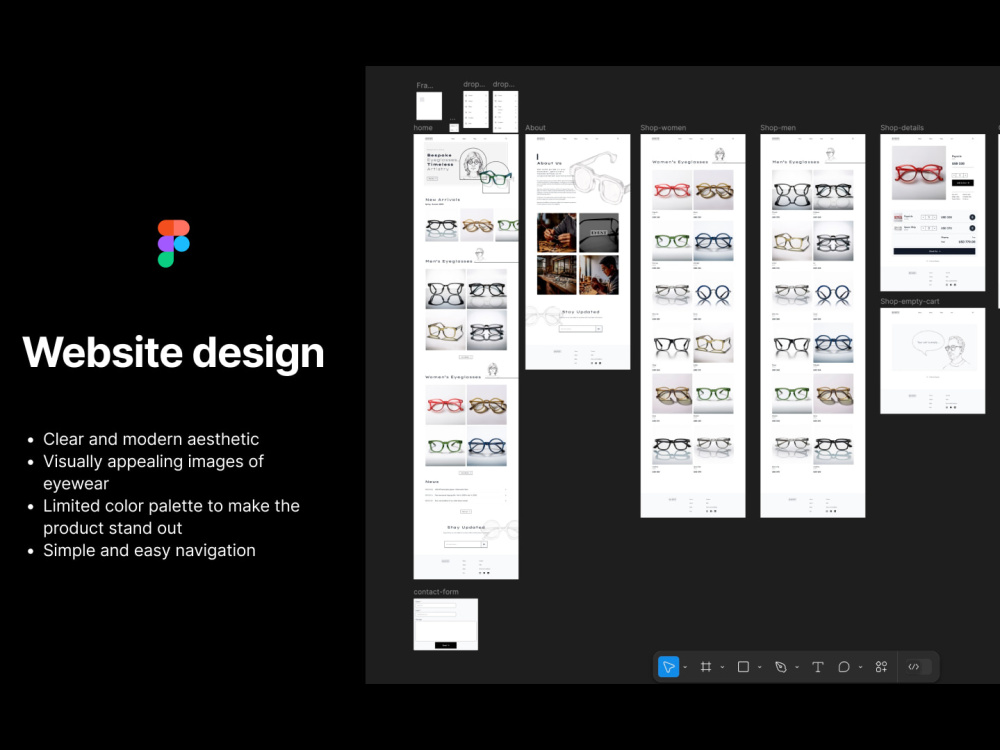Screen dimensions: 1000x750
Task: Click the red glasses in Shop-details frame
Action: tap(918, 173)
